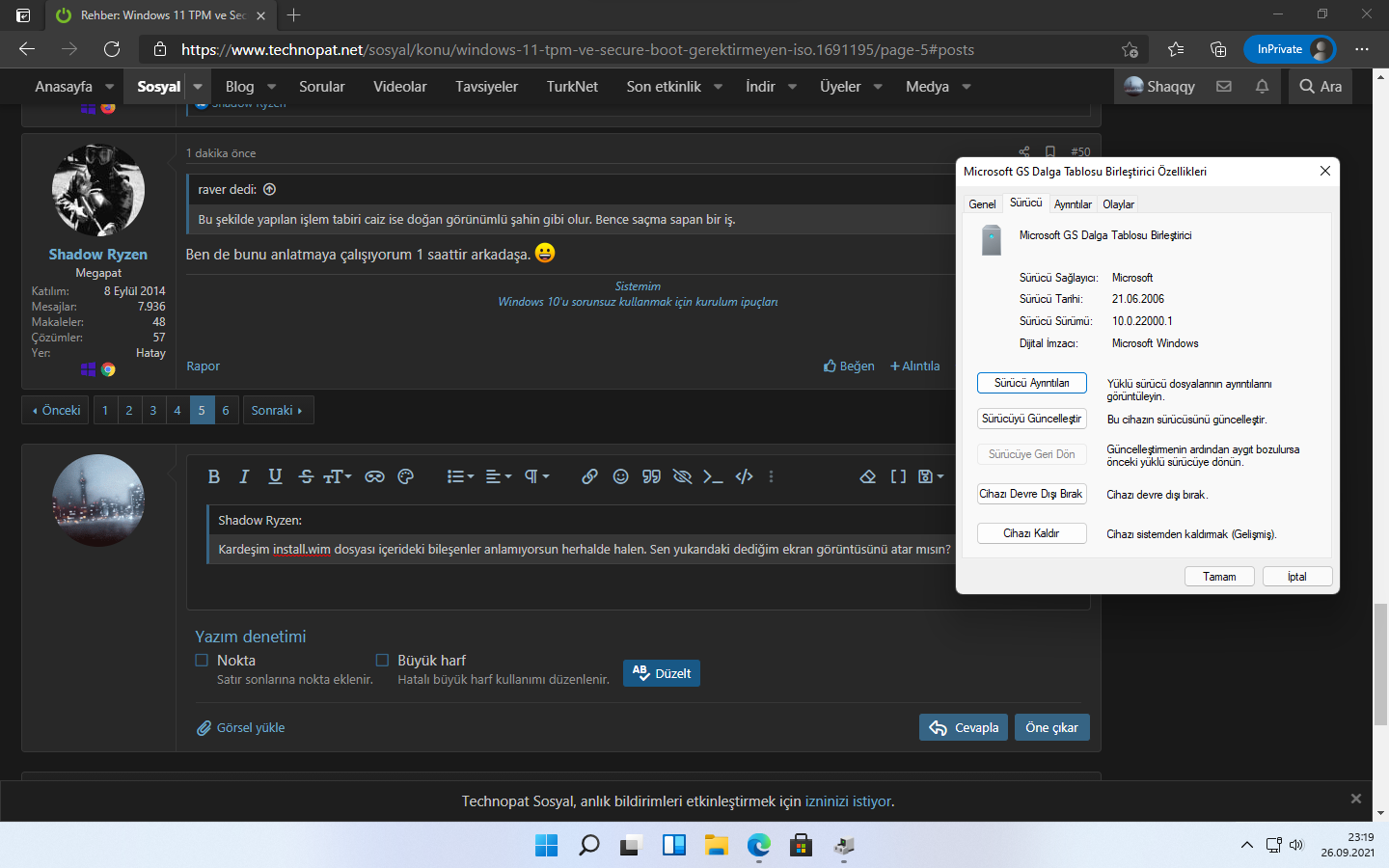Open the Sorular navigation item
Image resolution: width=1389 pixels, height=868 pixels.
(x=322, y=87)
